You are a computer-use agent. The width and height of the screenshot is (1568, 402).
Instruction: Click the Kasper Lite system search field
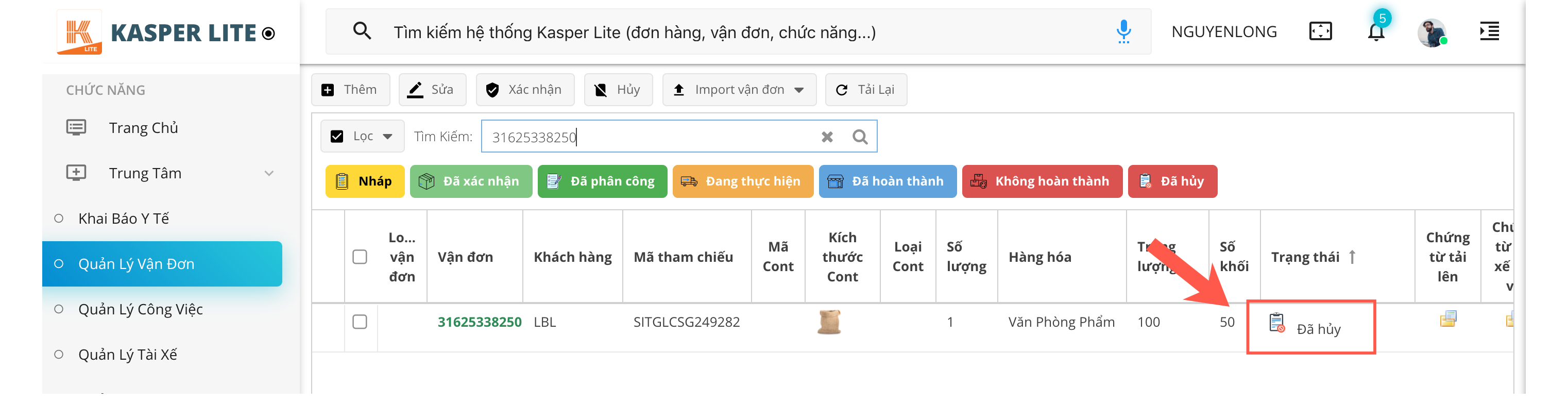point(730,32)
